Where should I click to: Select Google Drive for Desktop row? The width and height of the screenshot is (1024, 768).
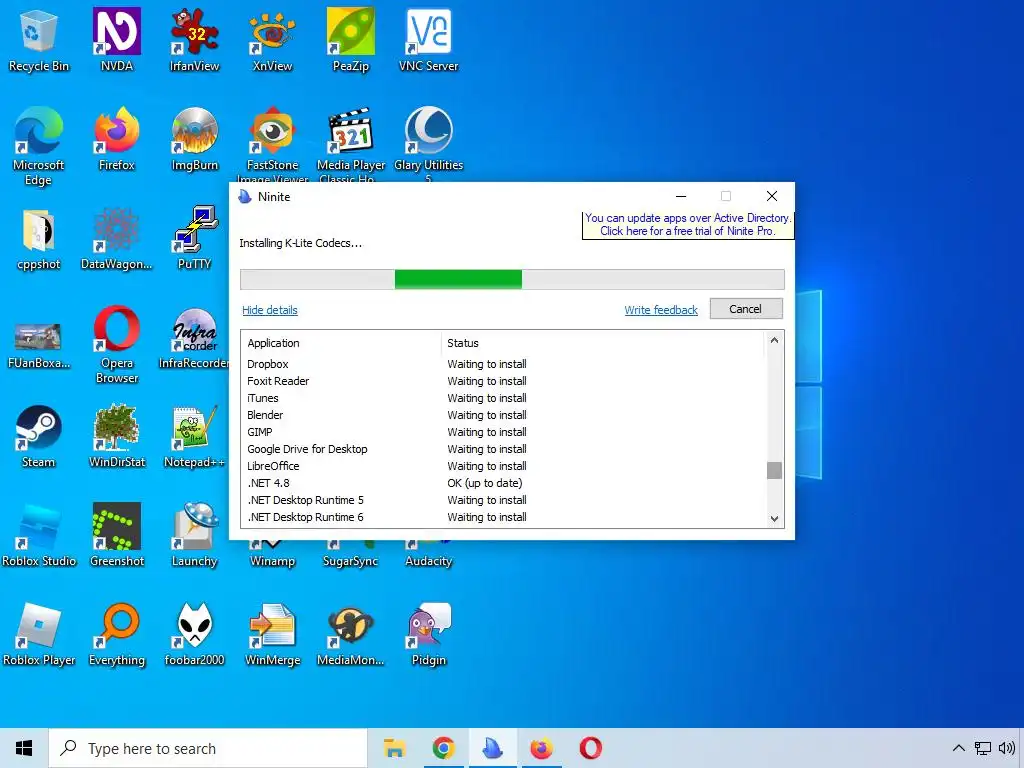coord(504,449)
